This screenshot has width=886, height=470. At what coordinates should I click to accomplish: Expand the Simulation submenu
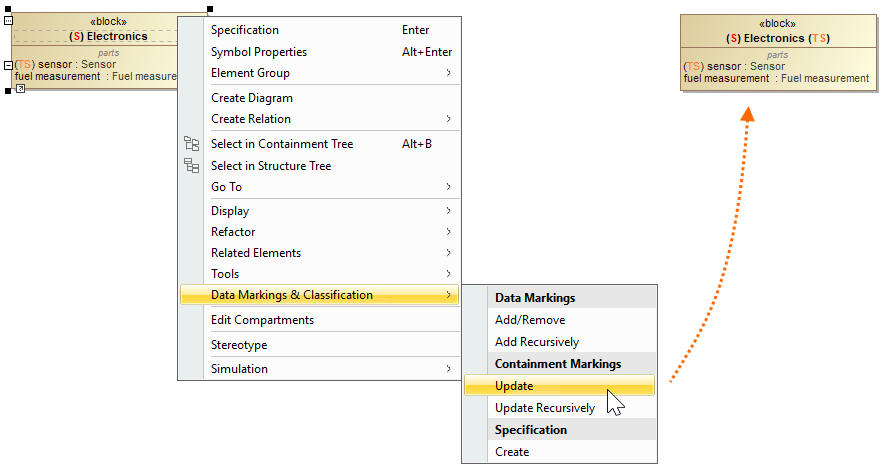pos(448,369)
